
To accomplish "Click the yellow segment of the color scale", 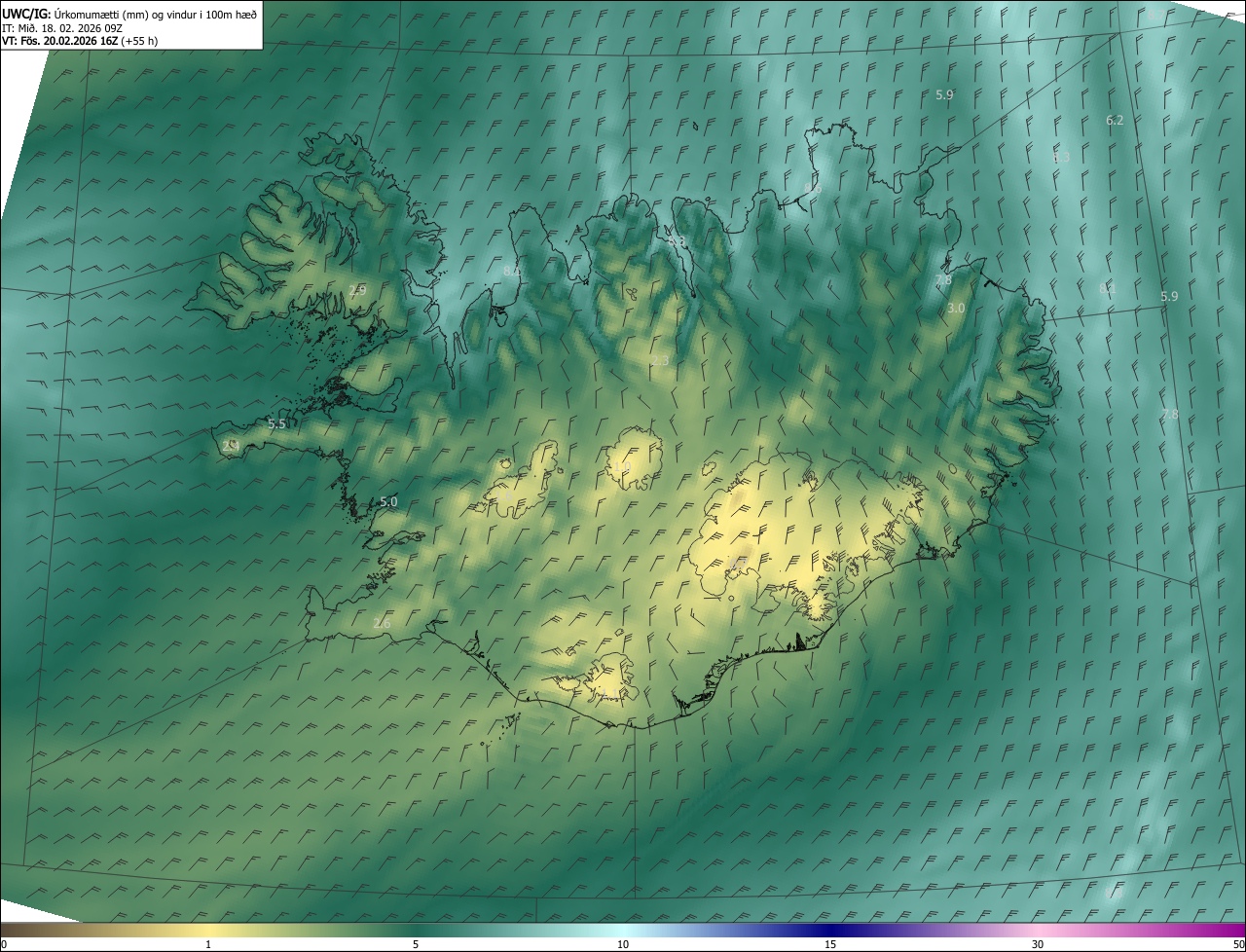I will pos(208,931).
